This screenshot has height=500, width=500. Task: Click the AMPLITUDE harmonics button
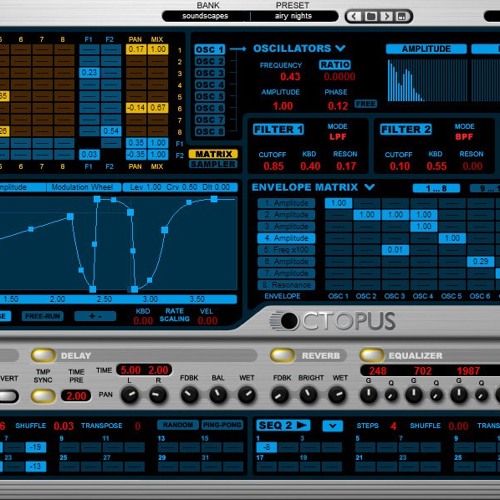click(x=426, y=49)
